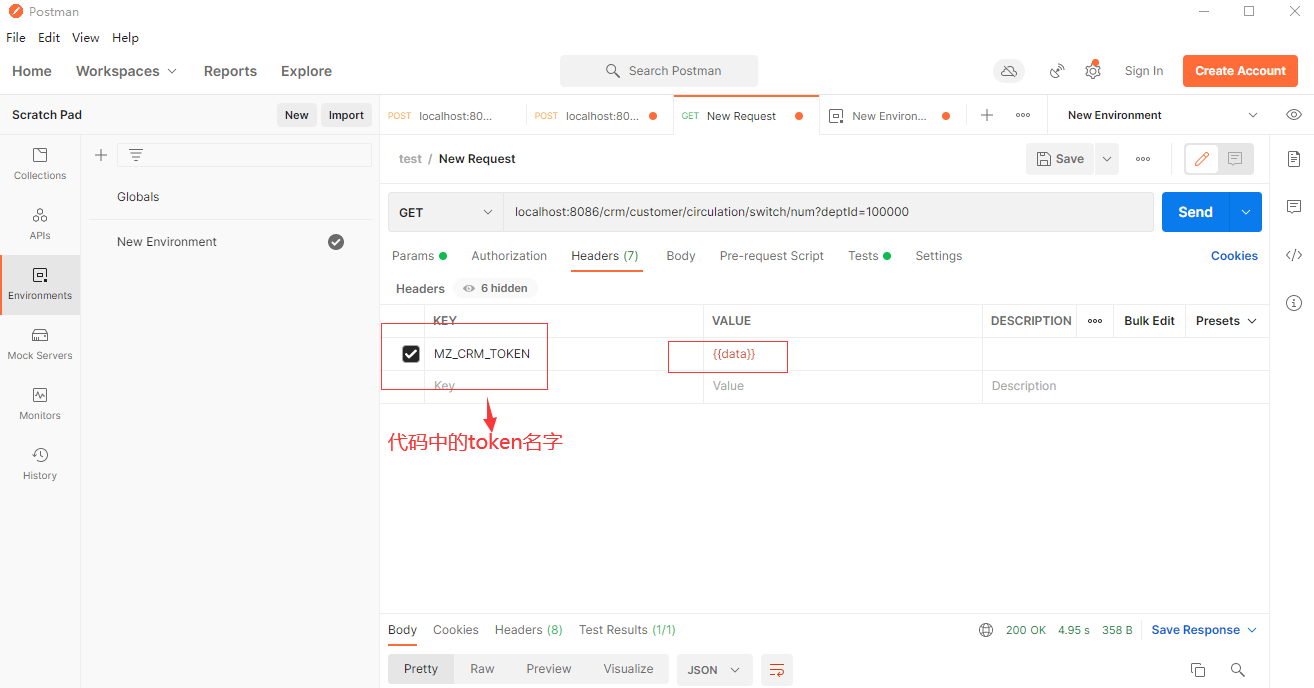Viewport: 1314px width, 688px height.
Task: Open the Environments sidebar panel
Action: 40,284
